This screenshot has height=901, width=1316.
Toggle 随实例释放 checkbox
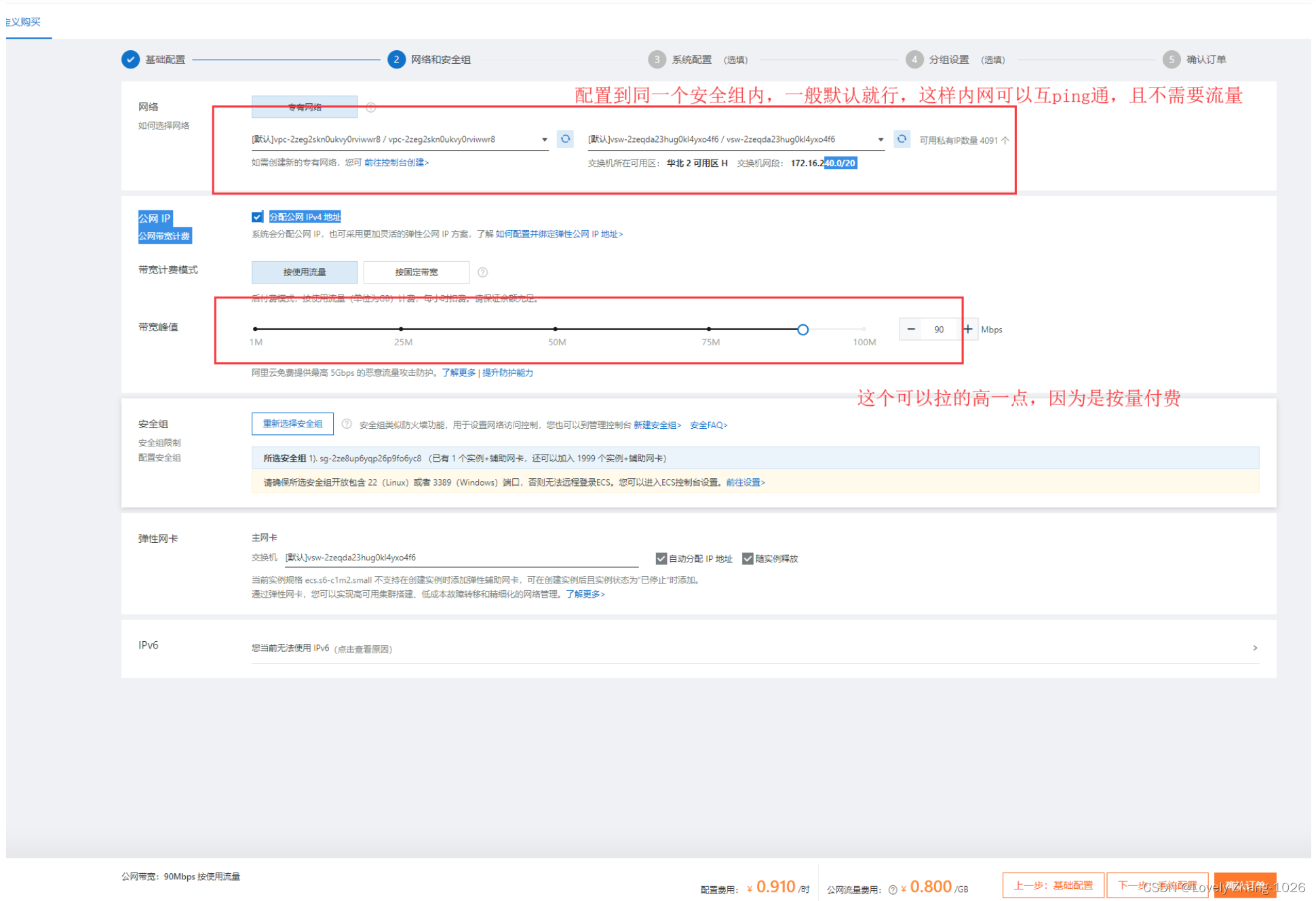(x=748, y=558)
